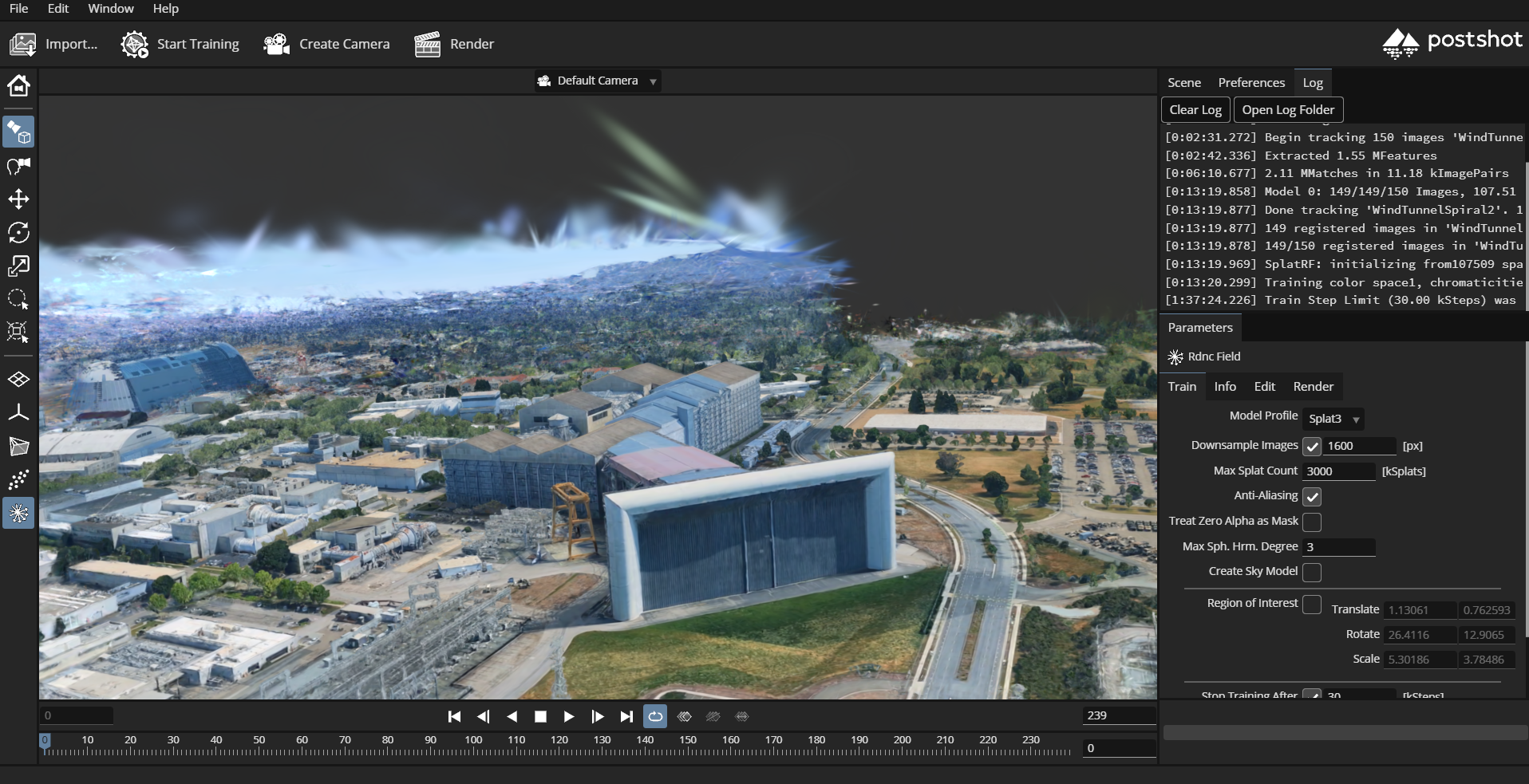Select the rotate tool in sidebar

pyautogui.click(x=18, y=232)
